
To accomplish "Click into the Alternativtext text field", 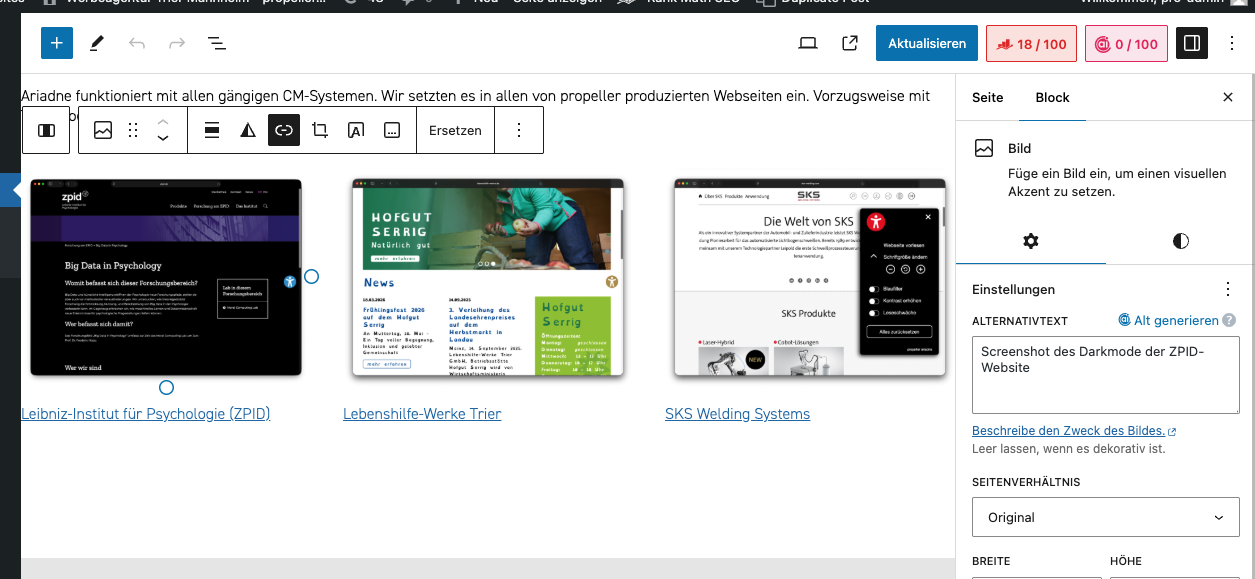I will pos(1106,375).
